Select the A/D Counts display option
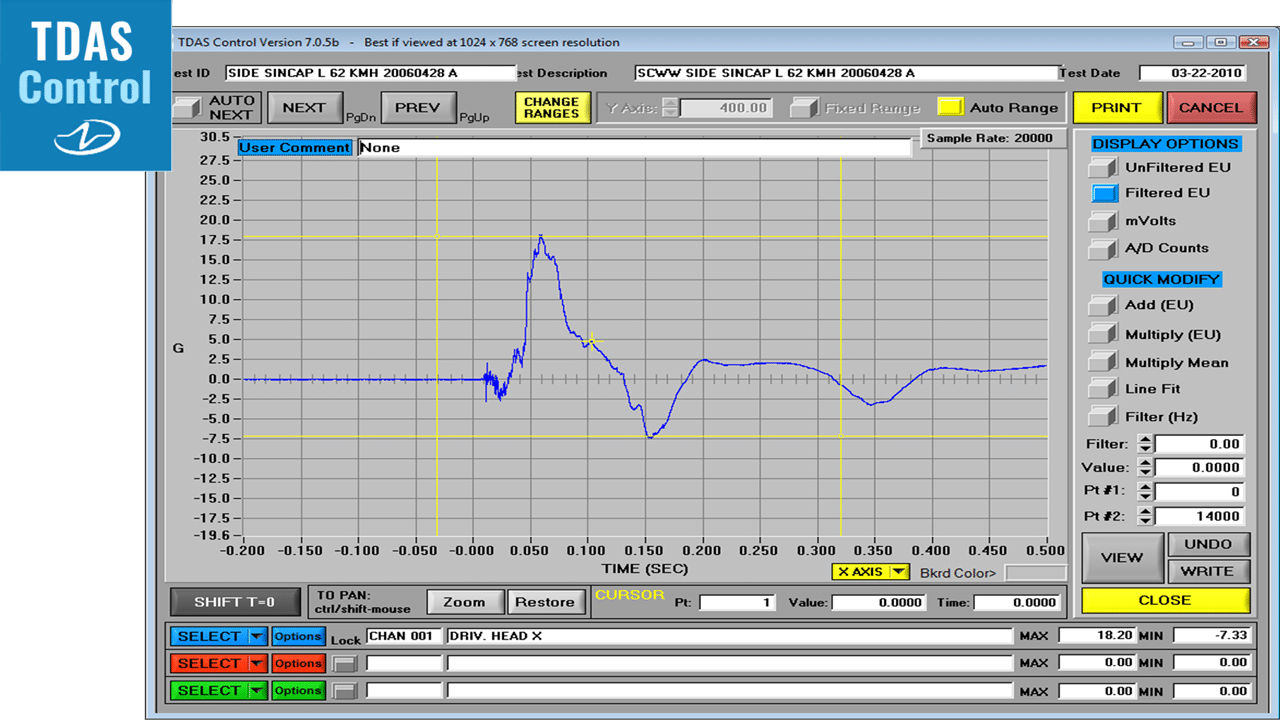The image size is (1280, 720). click(x=1104, y=248)
